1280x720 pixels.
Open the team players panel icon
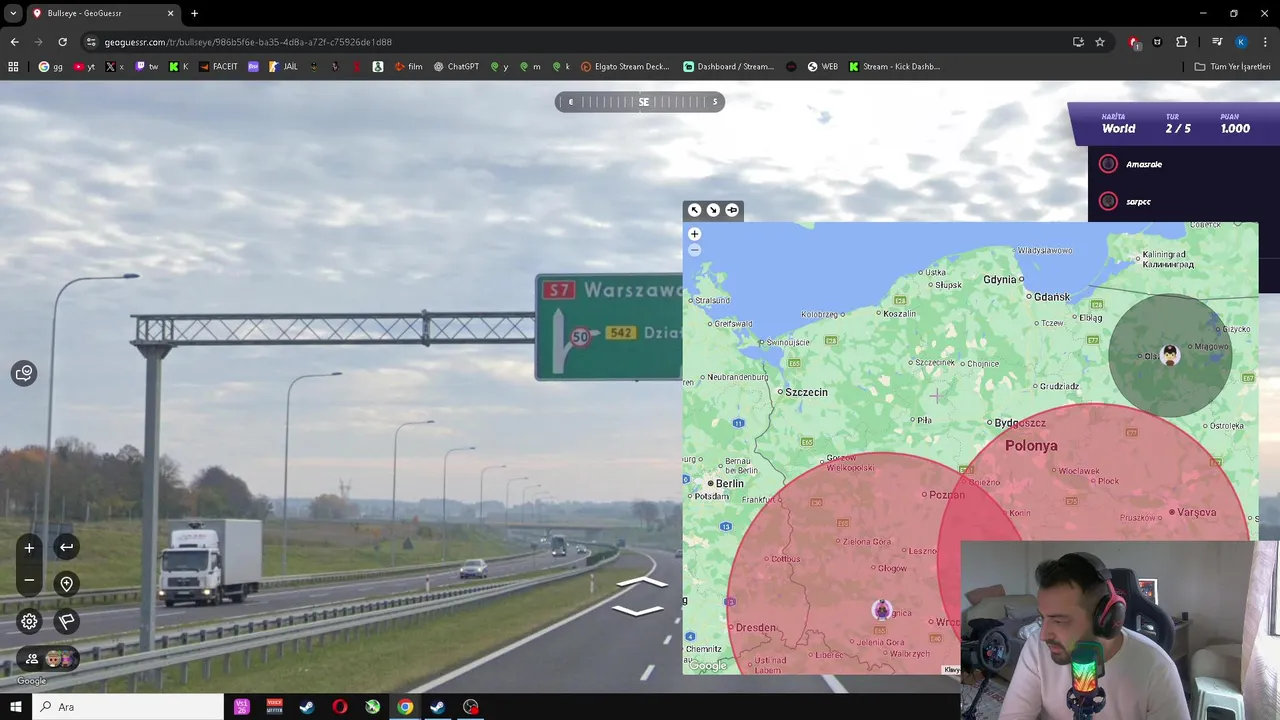pyautogui.click(x=32, y=659)
